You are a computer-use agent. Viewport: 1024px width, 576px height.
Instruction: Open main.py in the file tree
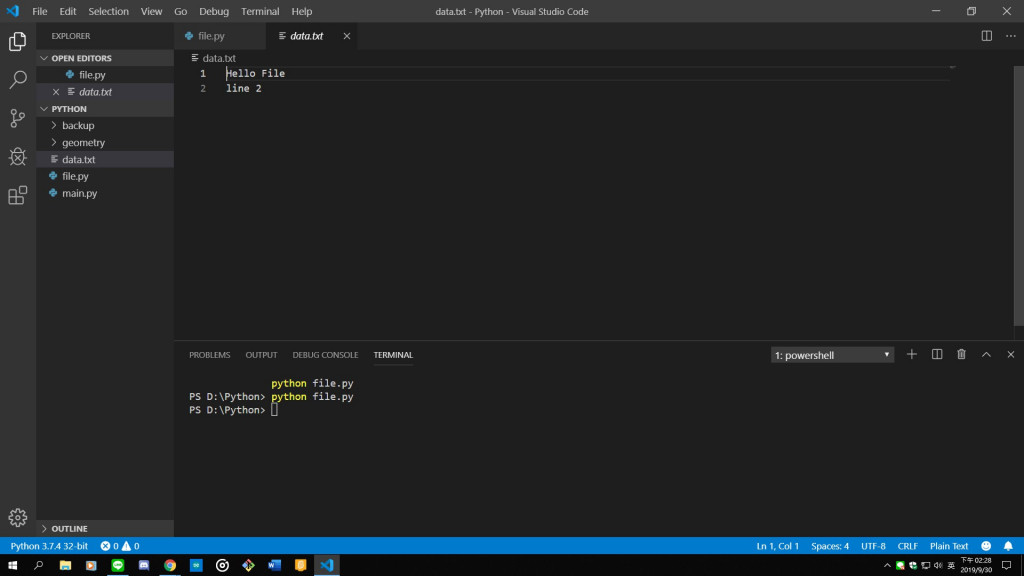tap(105, 193)
